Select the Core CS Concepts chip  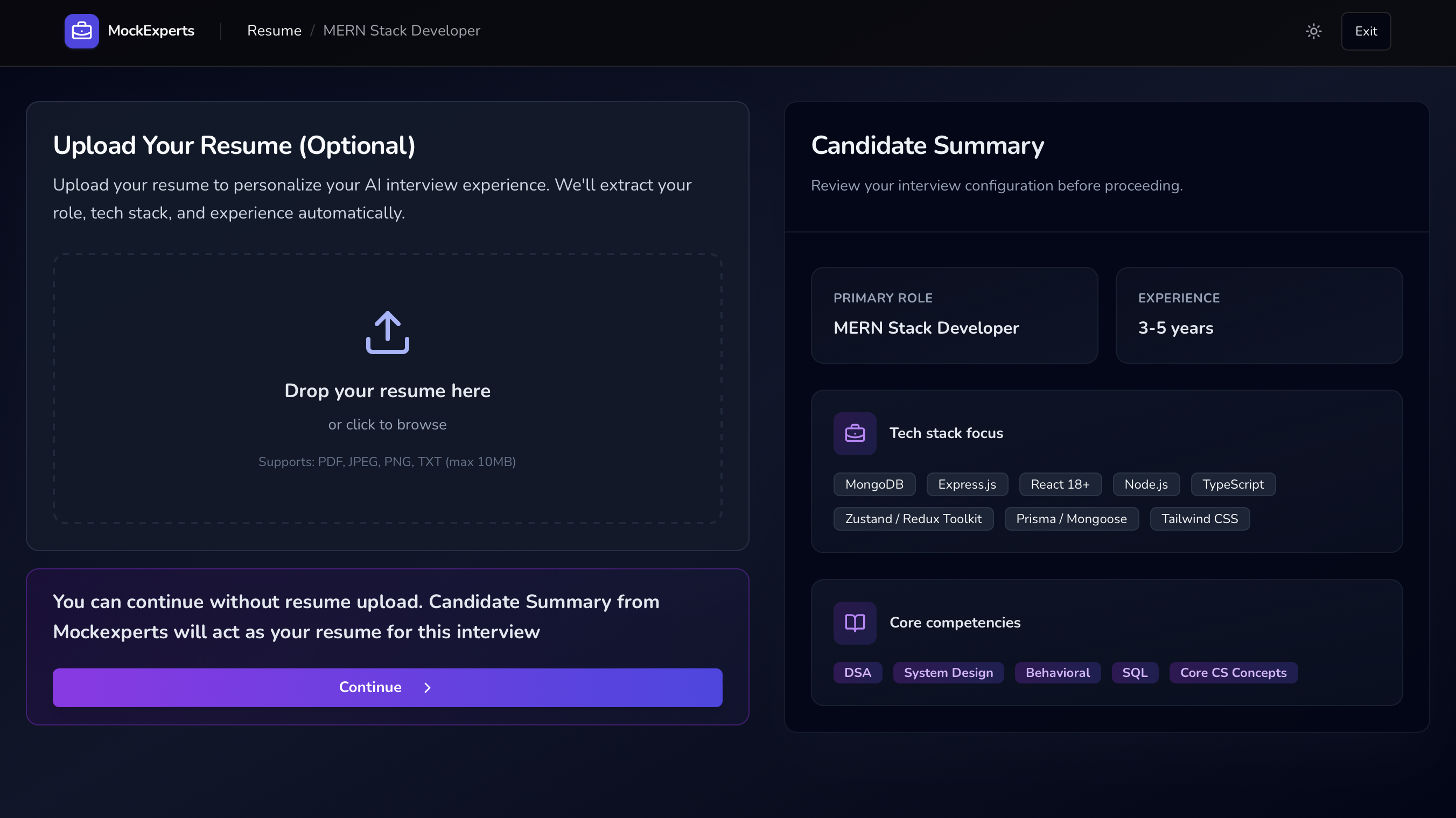coord(1233,672)
